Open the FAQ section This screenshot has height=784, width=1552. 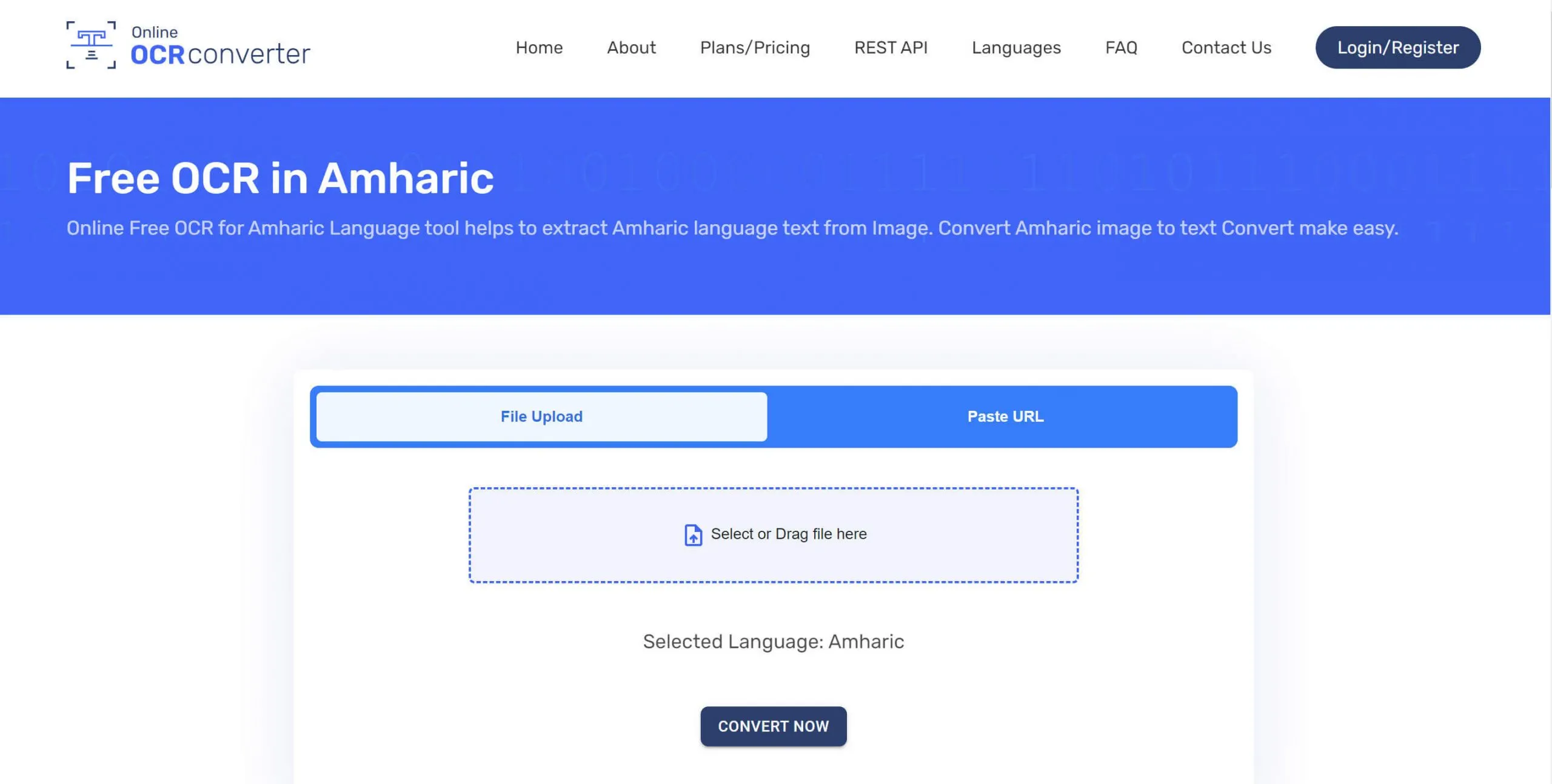point(1121,47)
